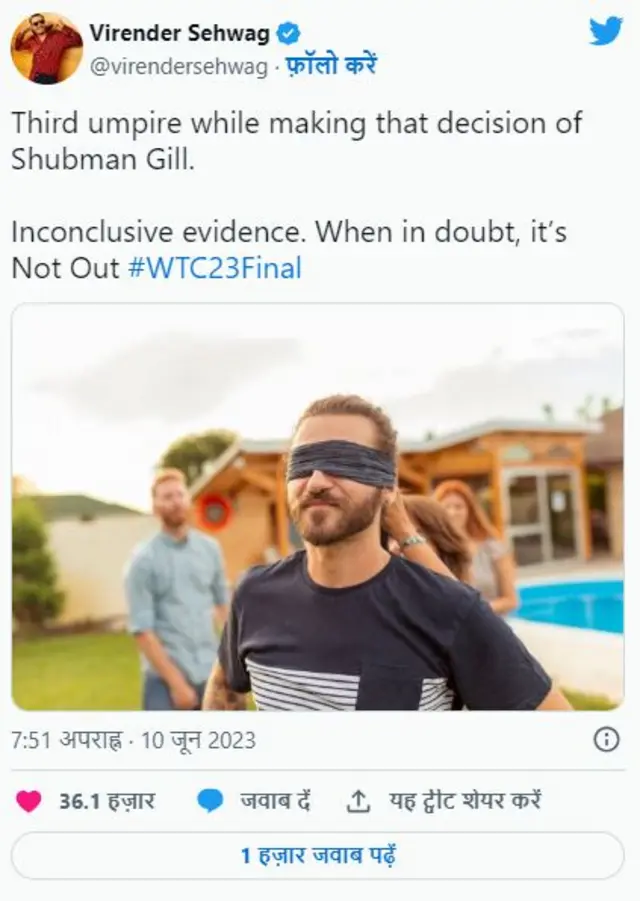Screen dimensions: 640x901
Task: Click the share upload arrow icon
Action: click(x=358, y=801)
